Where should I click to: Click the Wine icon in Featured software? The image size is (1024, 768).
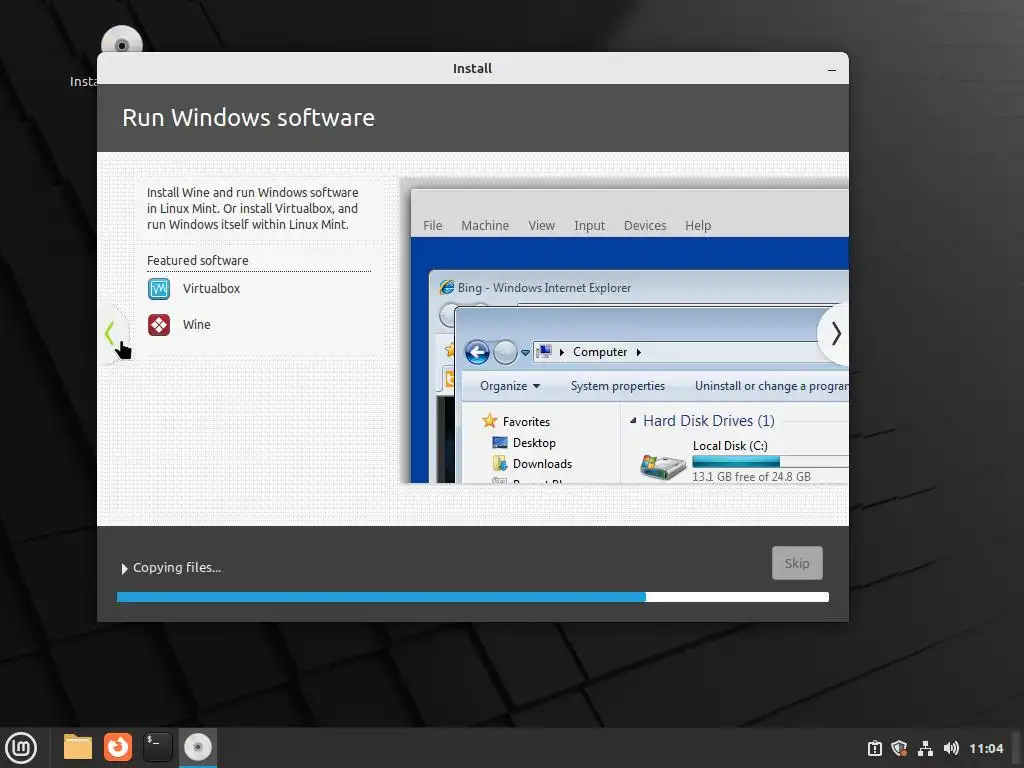pyautogui.click(x=159, y=325)
